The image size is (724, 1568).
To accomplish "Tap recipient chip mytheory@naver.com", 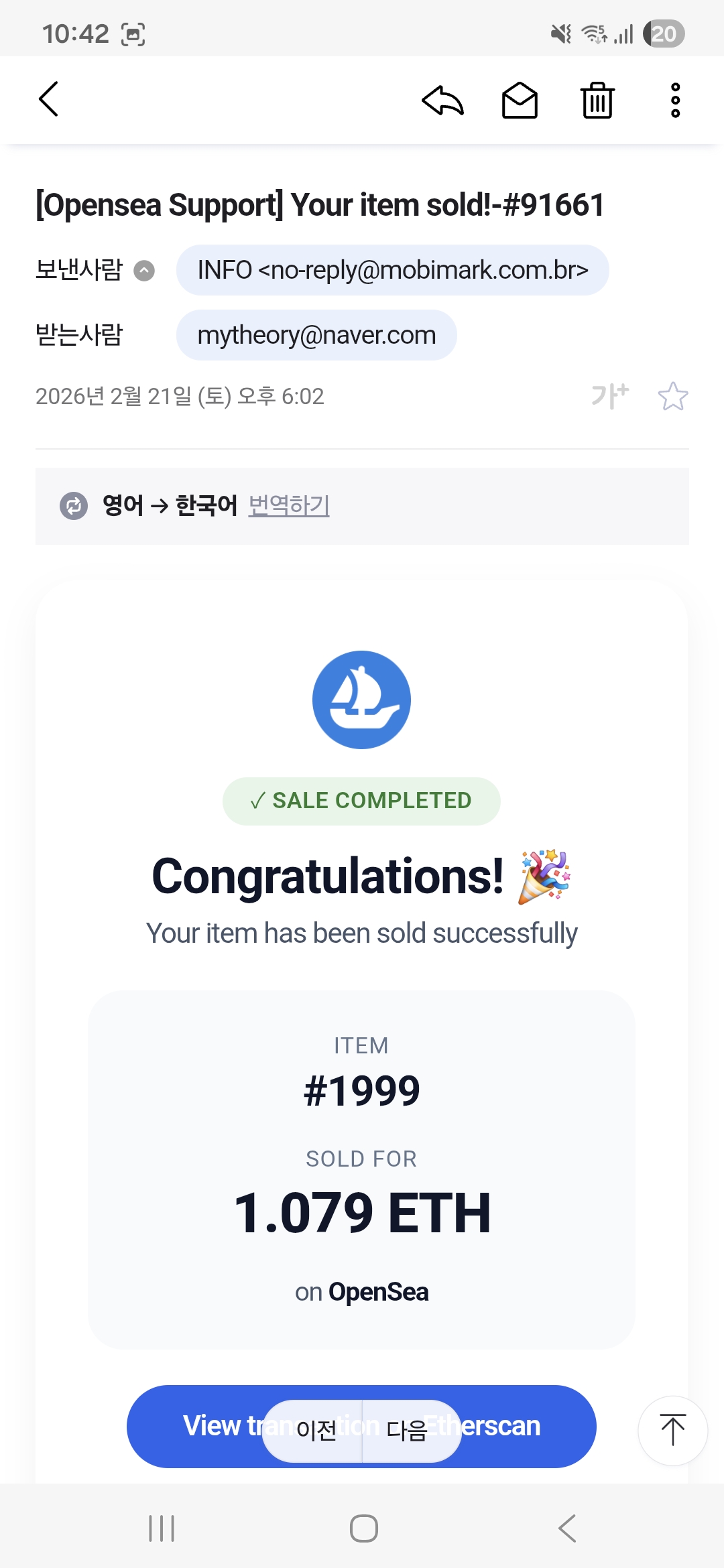I will pyautogui.click(x=316, y=335).
